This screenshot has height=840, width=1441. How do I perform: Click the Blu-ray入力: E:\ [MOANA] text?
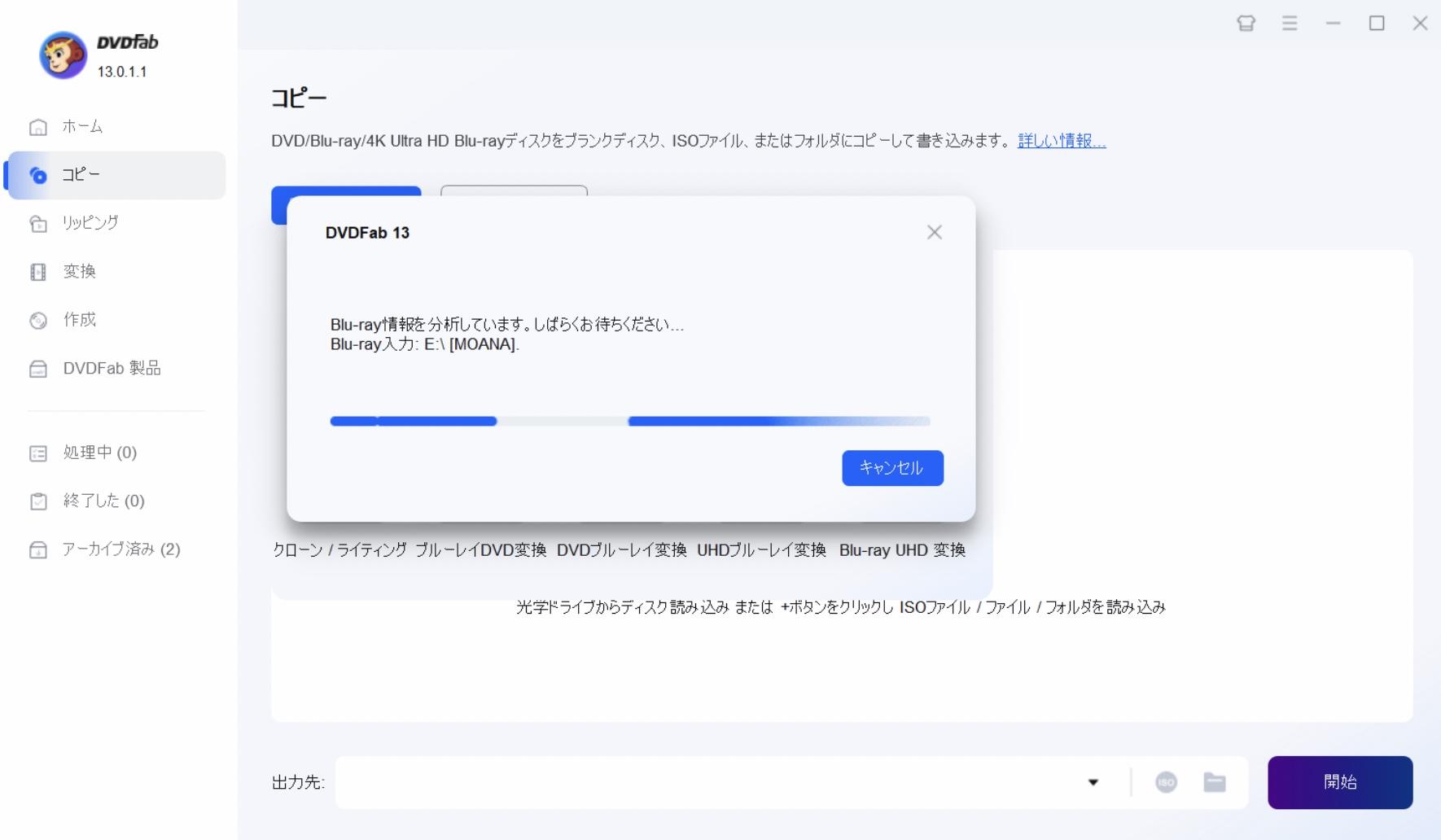click(x=424, y=344)
